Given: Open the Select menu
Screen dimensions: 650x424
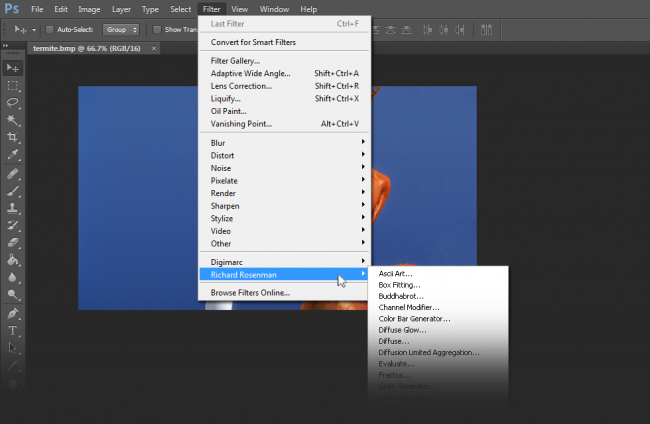Looking at the screenshot, I should pyautogui.click(x=181, y=9).
